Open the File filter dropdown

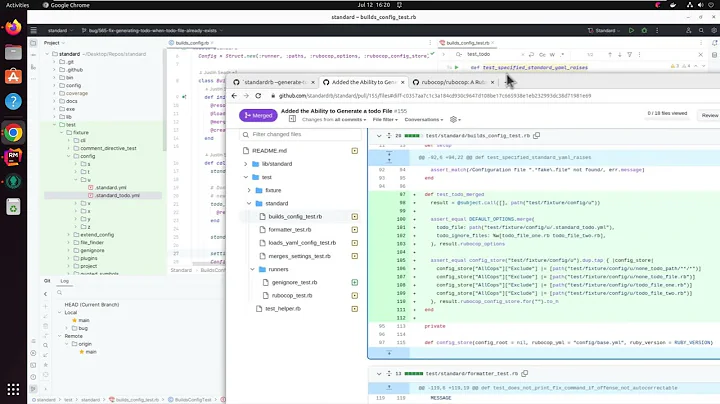[385, 119]
